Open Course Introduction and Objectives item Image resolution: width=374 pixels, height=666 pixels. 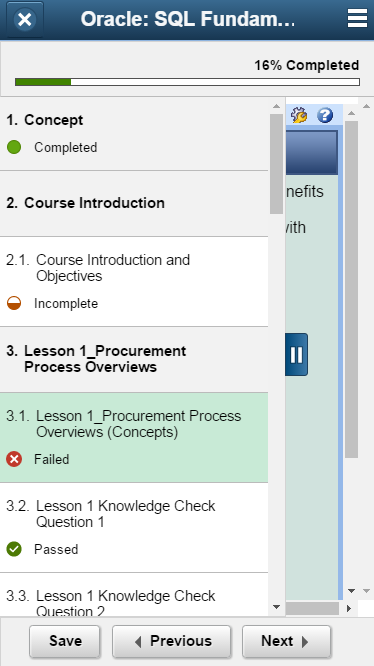[134, 282]
